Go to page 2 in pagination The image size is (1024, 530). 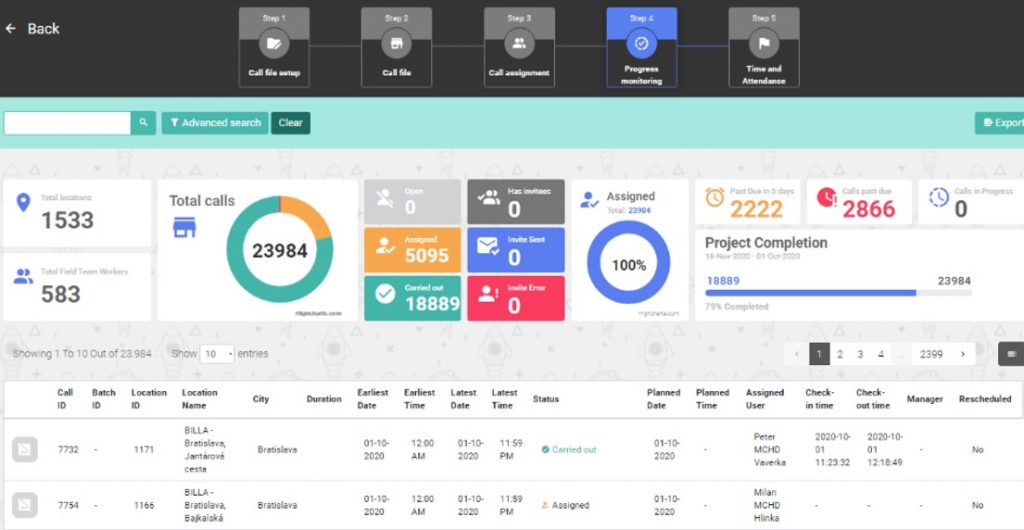coord(840,354)
